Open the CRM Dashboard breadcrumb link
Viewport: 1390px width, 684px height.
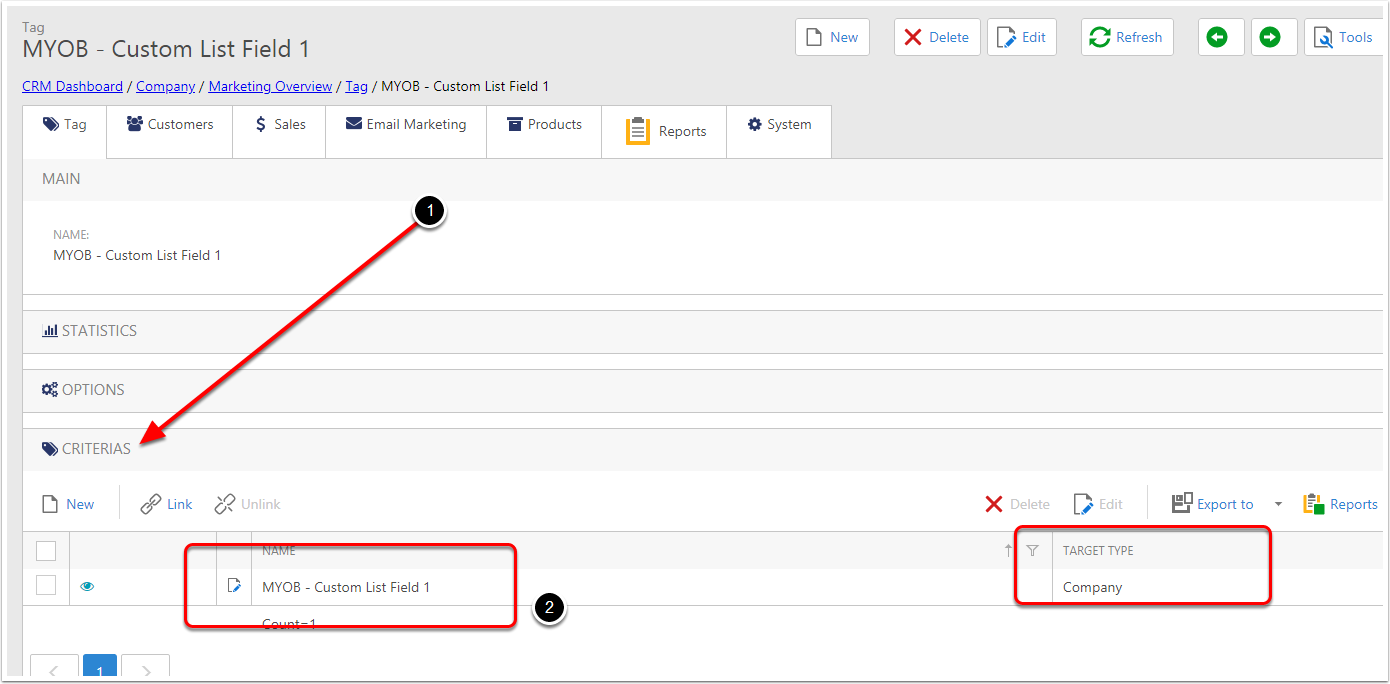pyautogui.click(x=72, y=86)
